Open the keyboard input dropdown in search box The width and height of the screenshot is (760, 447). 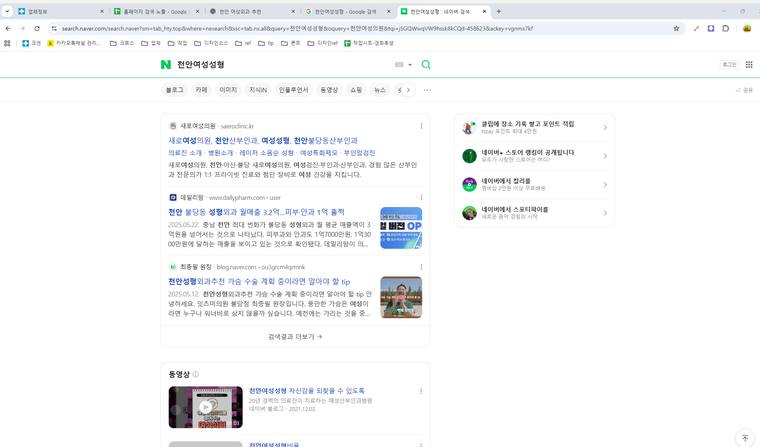tap(403, 64)
